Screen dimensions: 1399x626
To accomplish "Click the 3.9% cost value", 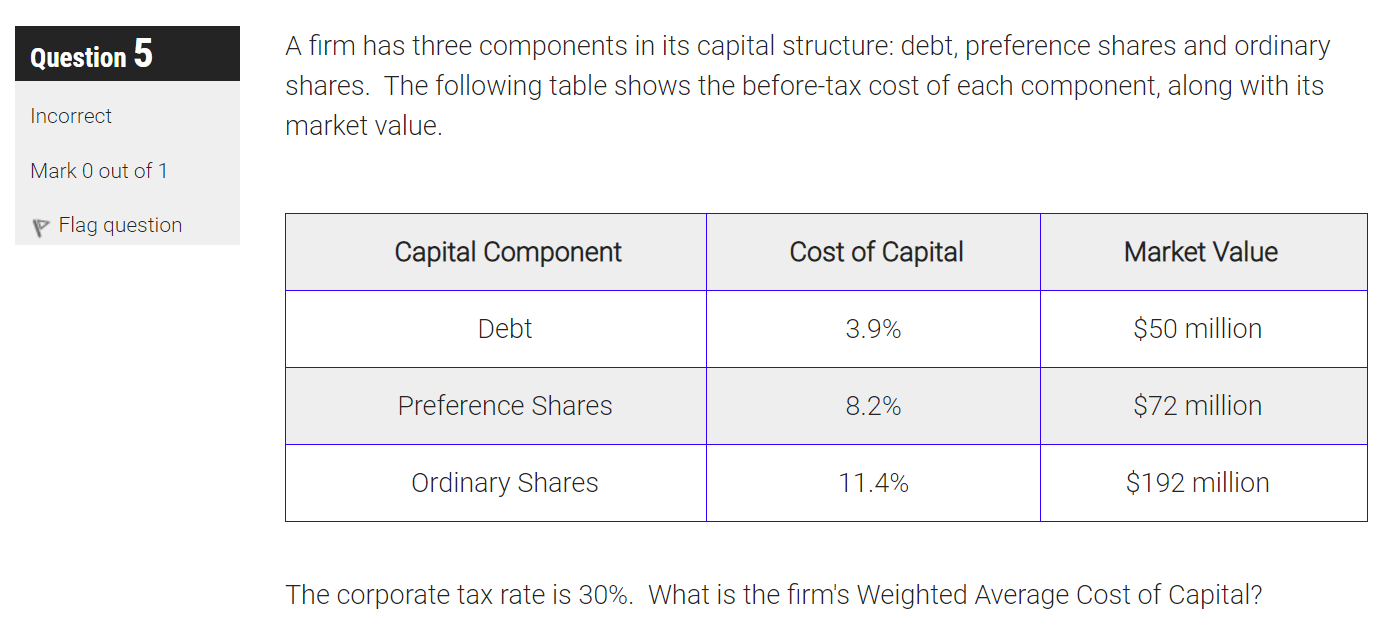I will tap(874, 328).
